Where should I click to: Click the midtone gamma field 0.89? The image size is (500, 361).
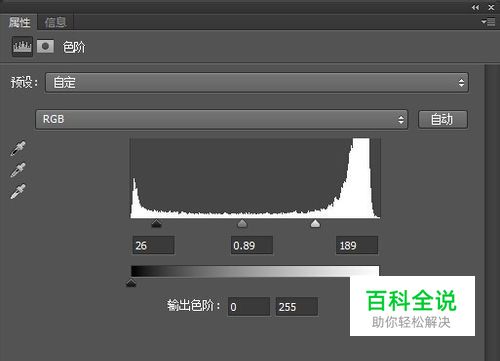coord(252,245)
